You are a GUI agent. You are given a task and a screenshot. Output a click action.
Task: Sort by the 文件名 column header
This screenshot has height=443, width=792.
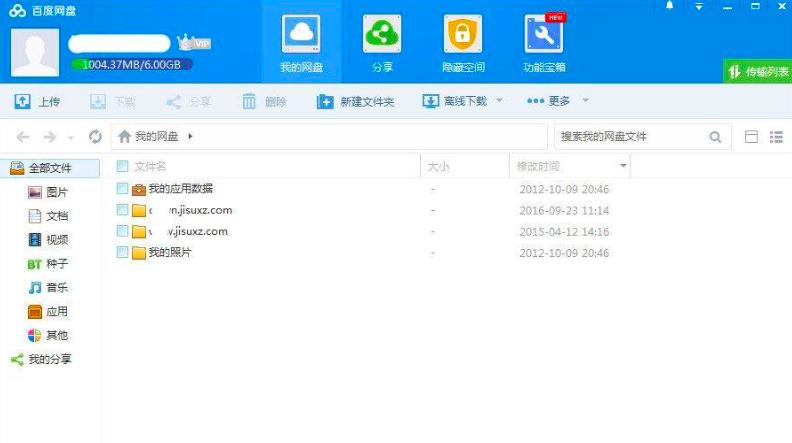pyautogui.click(x=150, y=166)
